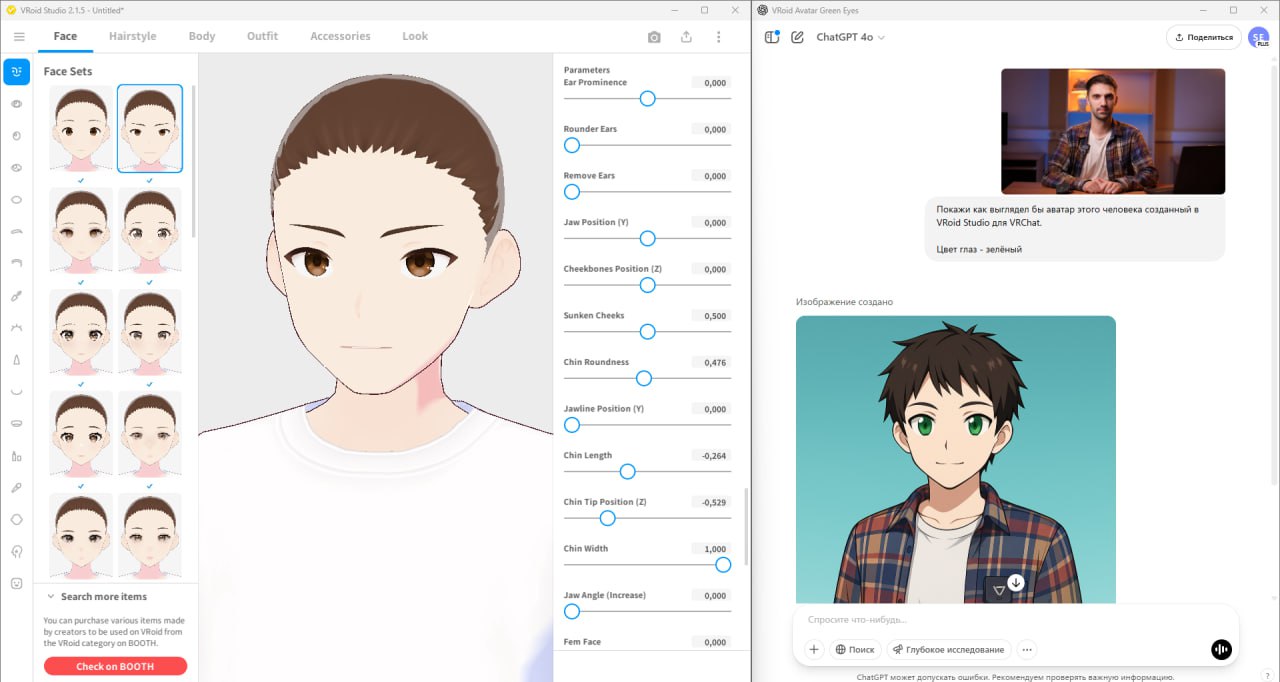Image resolution: width=1280 pixels, height=682 pixels.
Task: Toggle the Поиск search option
Action: [855, 649]
